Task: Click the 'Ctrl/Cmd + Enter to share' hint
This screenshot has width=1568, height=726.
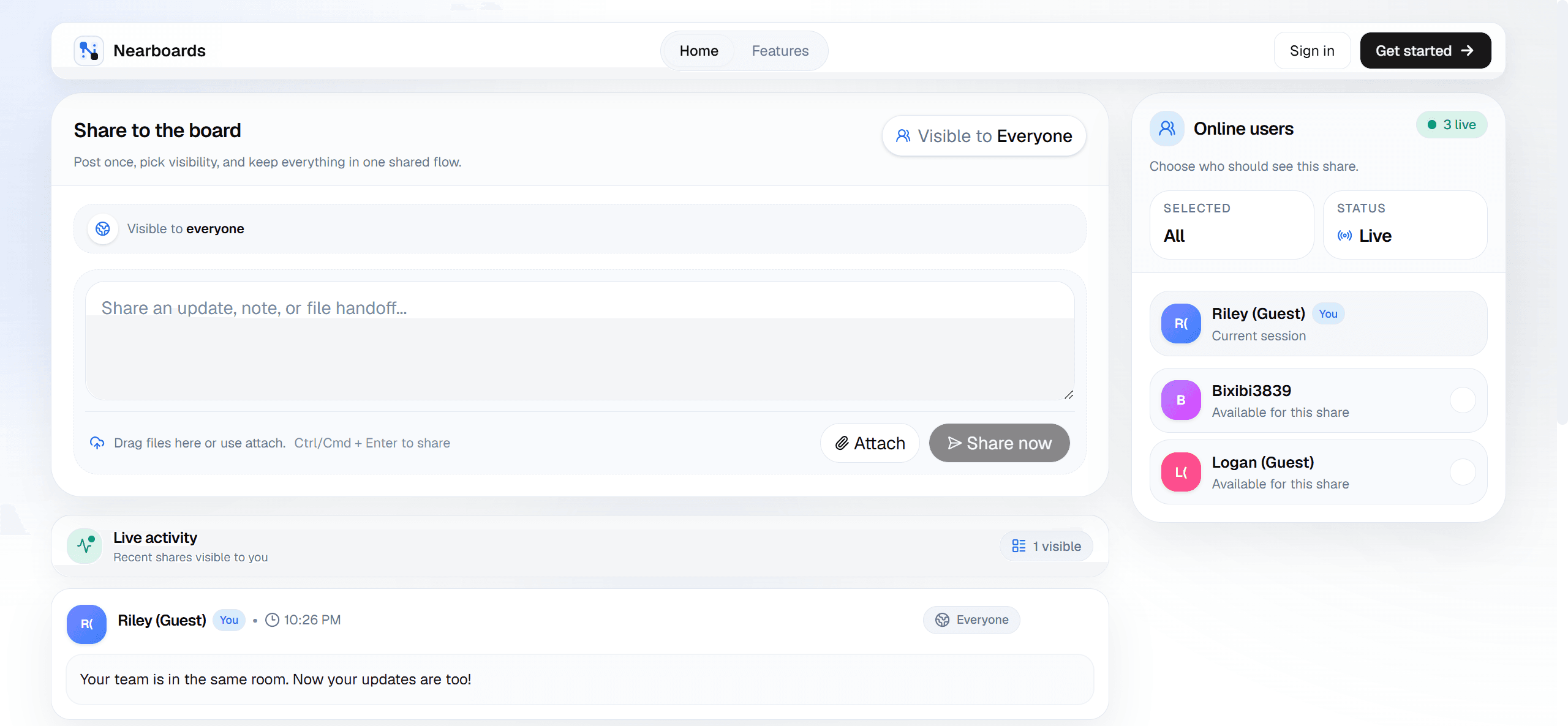Action: [x=372, y=443]
